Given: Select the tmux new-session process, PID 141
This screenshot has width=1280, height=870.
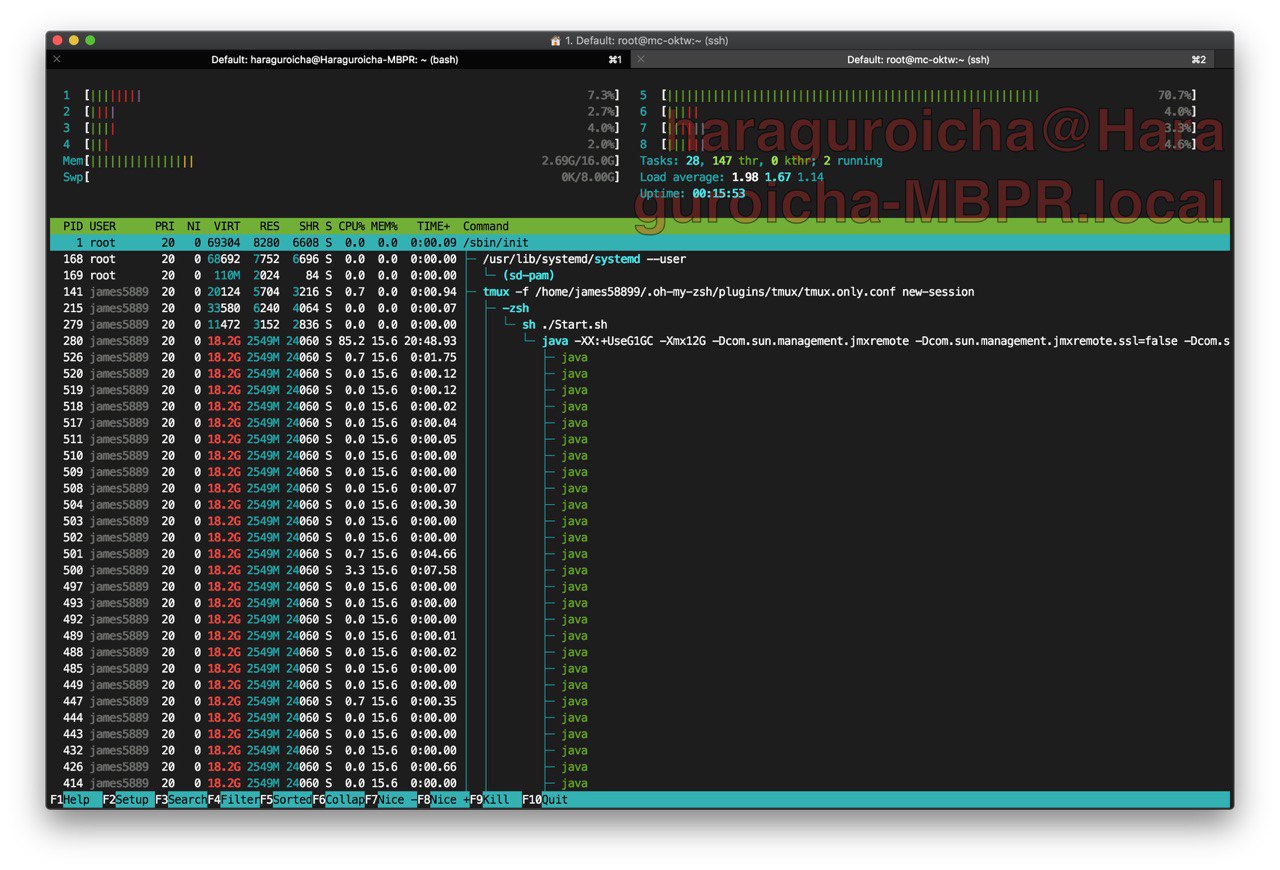Looking at the screenshot, I should click(x=640, y=292).
